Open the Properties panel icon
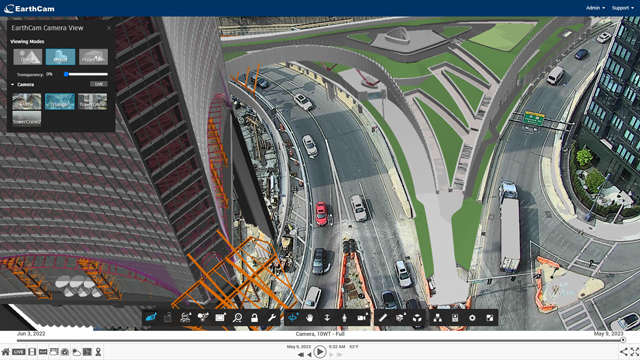 point(455,318)
